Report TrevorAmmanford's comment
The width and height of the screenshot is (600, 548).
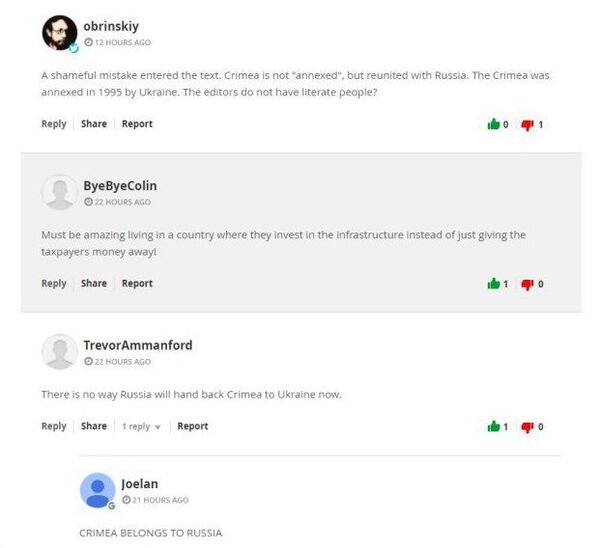tap(193, 426)
